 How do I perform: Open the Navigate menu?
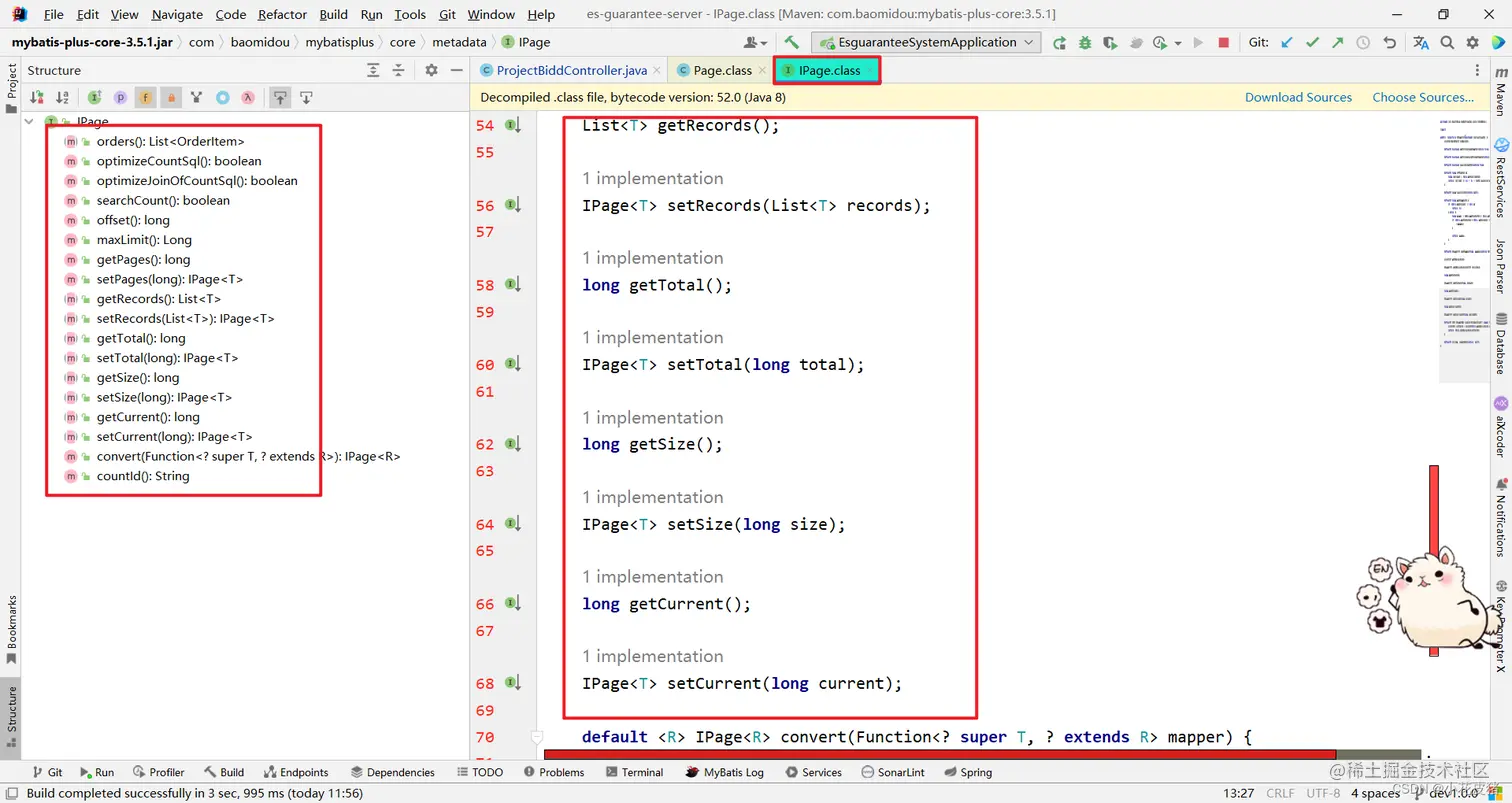coord(176,14)
